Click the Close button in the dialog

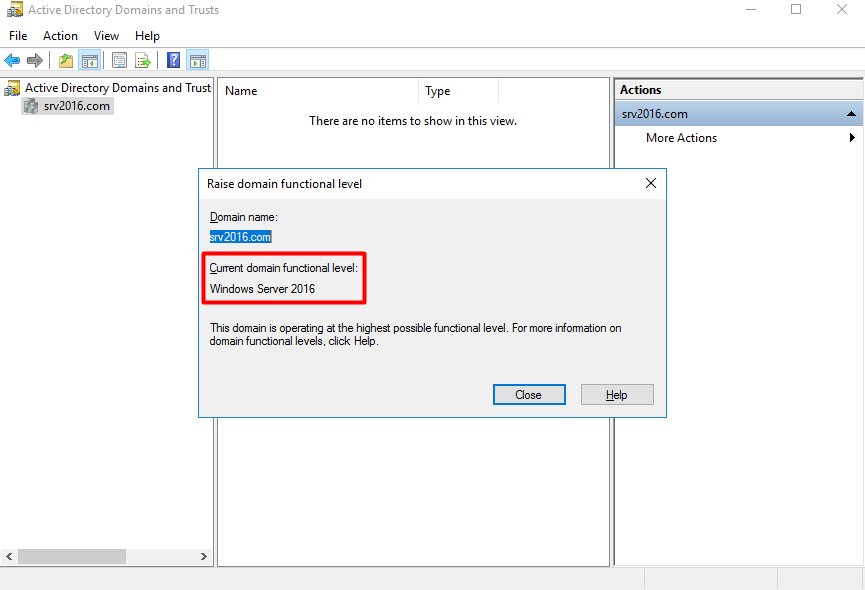tap(529, 395)
